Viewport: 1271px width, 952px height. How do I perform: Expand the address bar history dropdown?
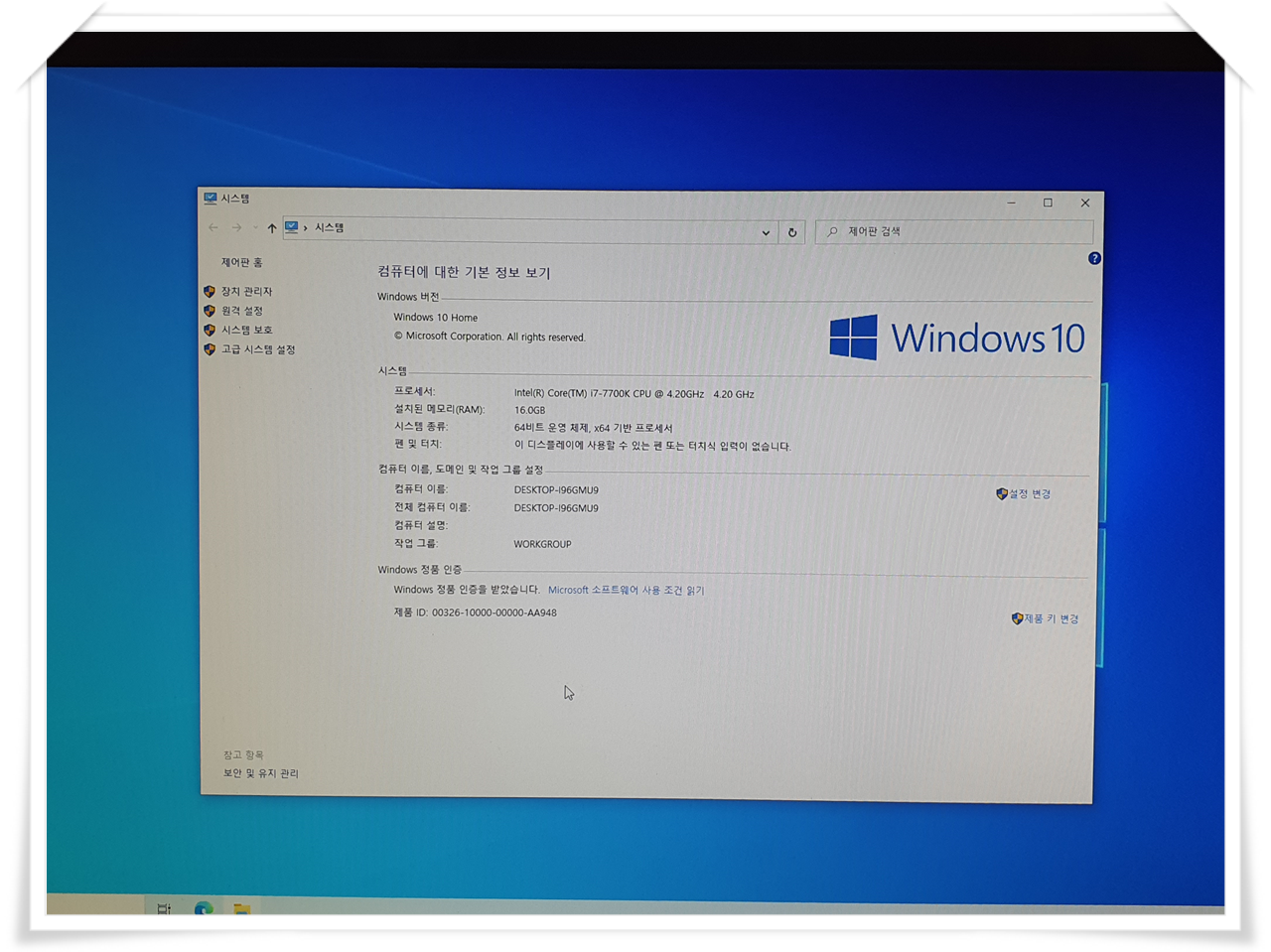click(x=766, y=232)
